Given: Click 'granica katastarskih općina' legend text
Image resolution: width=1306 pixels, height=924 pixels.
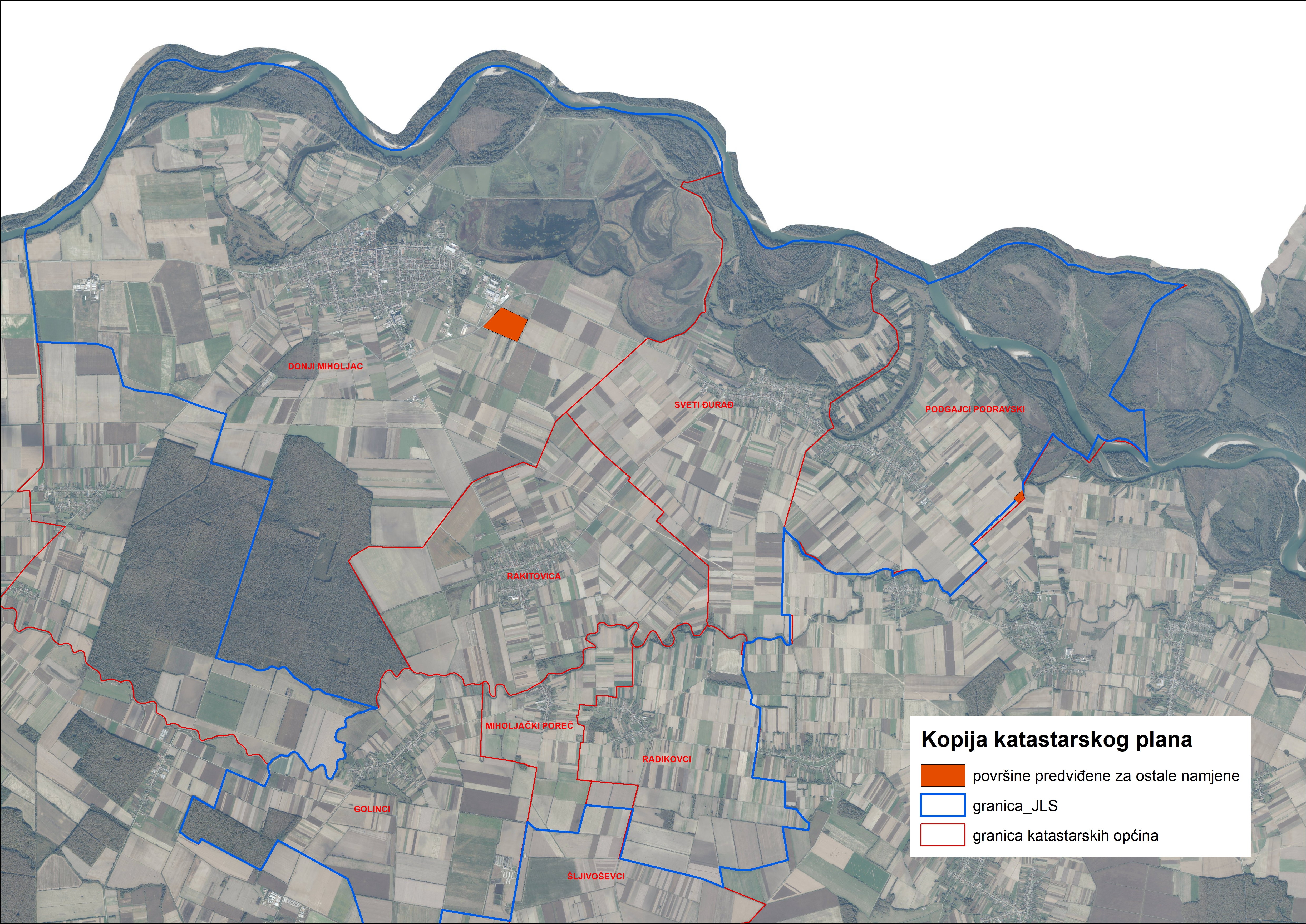Looking at the screenshot, I should point(1065,836).
